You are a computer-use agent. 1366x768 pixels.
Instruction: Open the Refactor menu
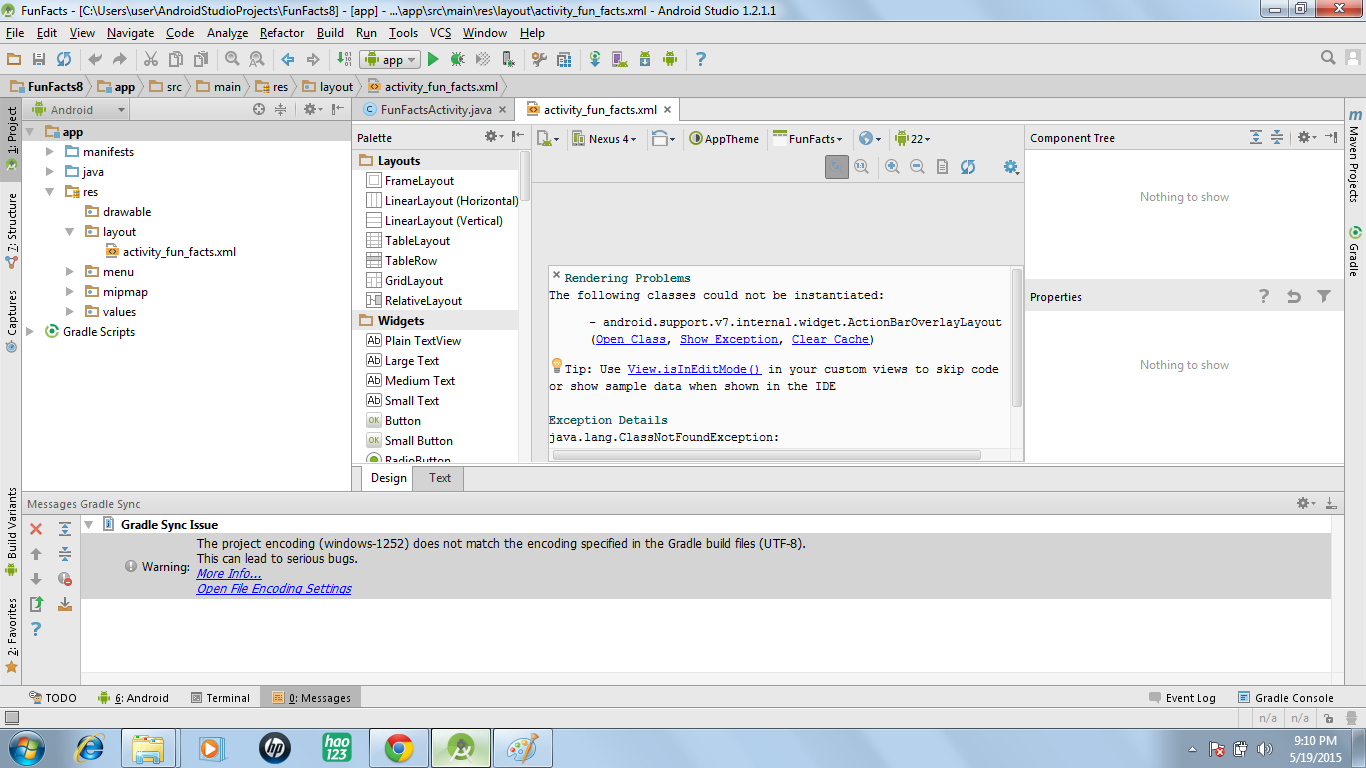281,33
